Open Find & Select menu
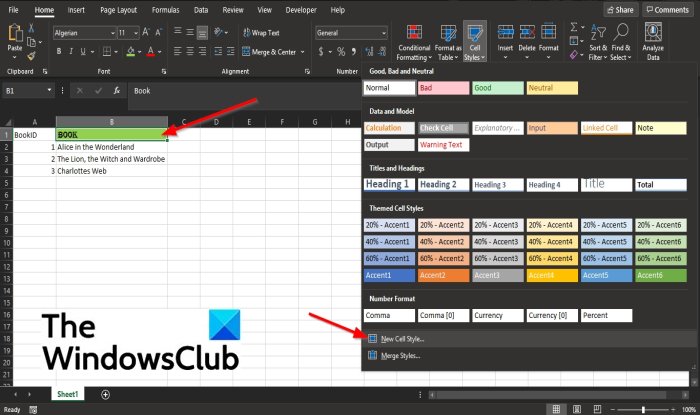The width and height of the screenshot is (700, 415). 621,42
